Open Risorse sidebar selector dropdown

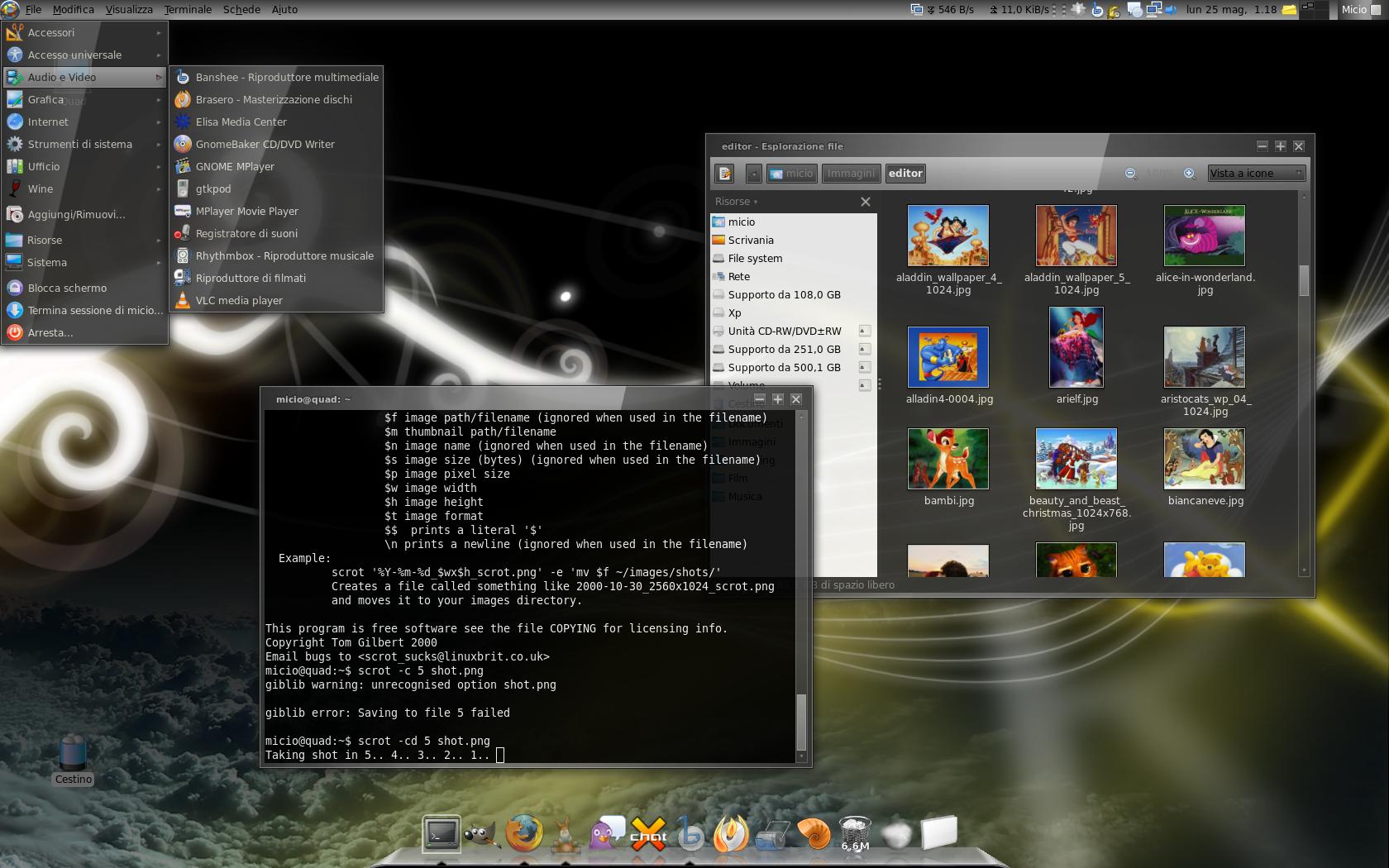pos(736,201)
